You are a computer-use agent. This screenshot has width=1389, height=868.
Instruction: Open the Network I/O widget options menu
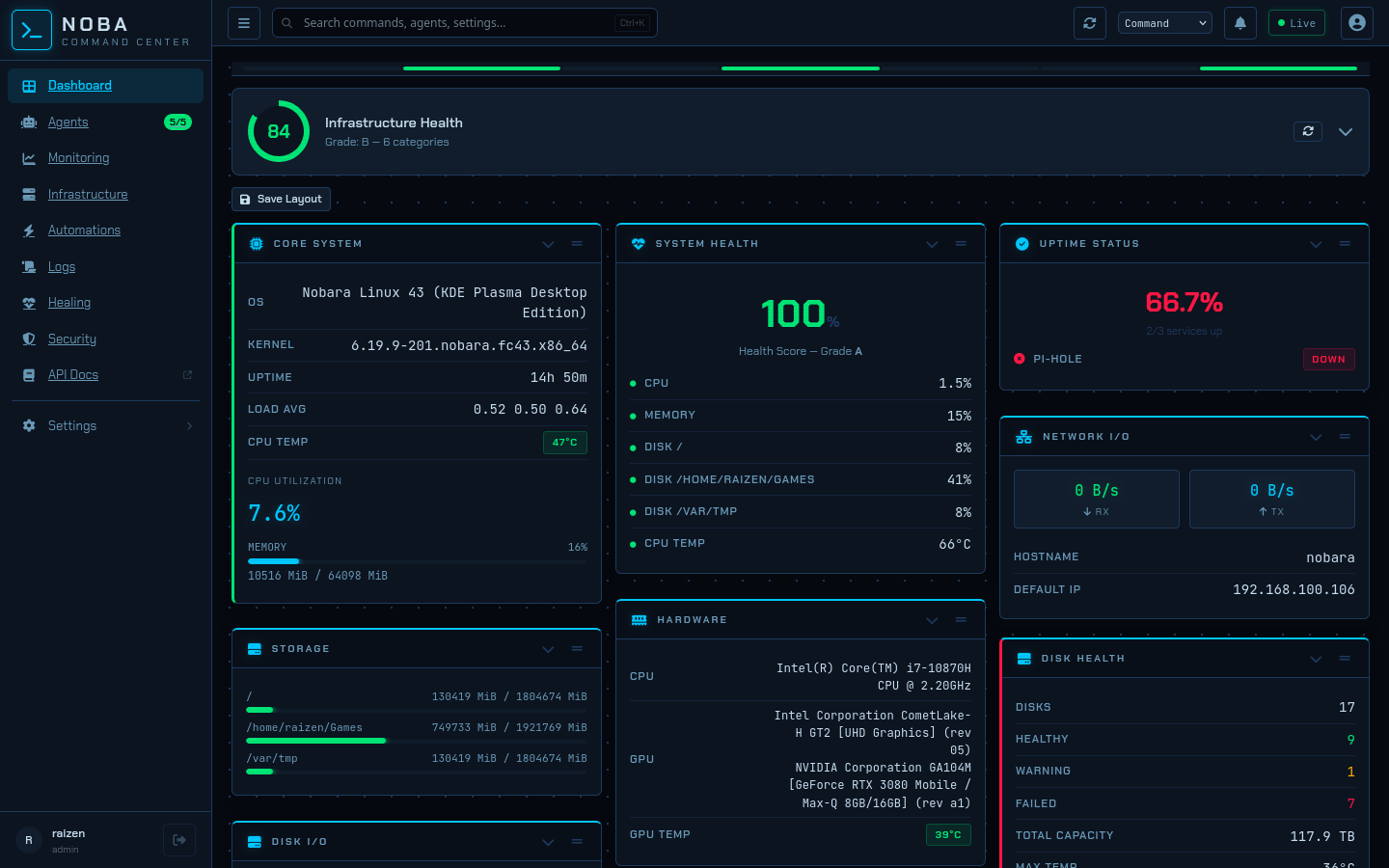click(1345, 436)
